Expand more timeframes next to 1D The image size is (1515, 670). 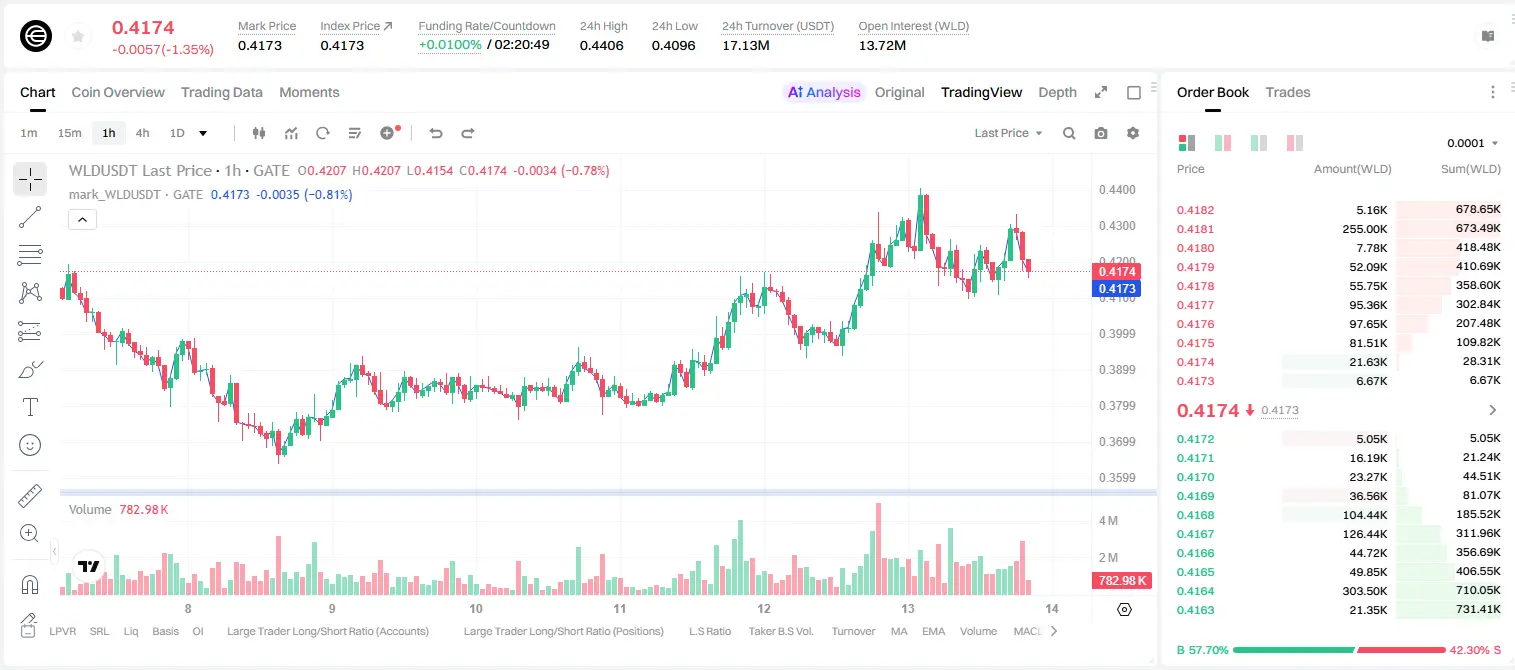[203, 133]
